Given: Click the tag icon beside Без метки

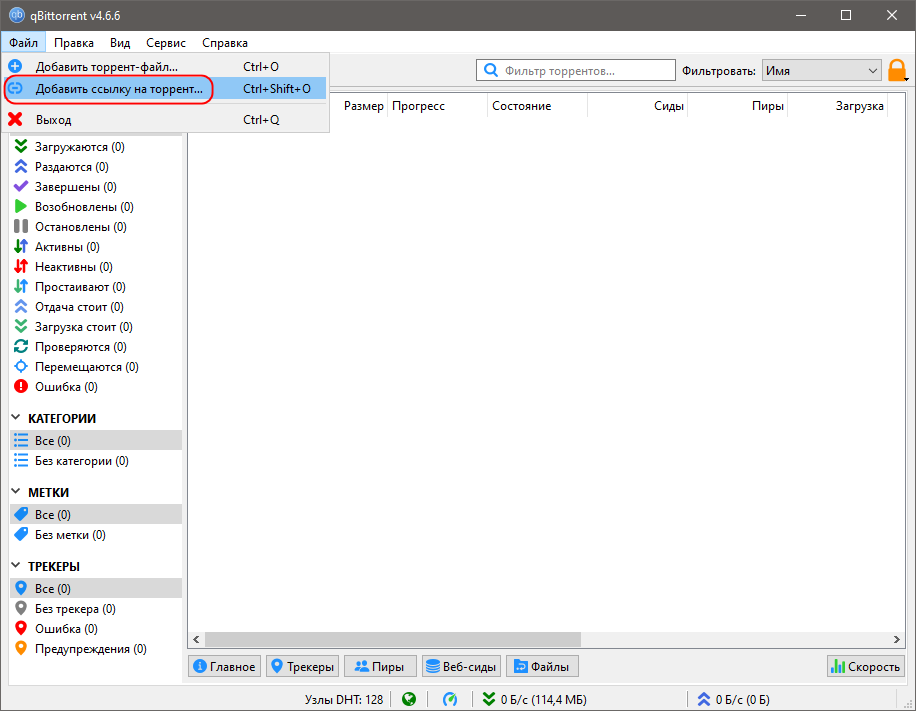Looking at the screenshot, I should tap(21, 534).
